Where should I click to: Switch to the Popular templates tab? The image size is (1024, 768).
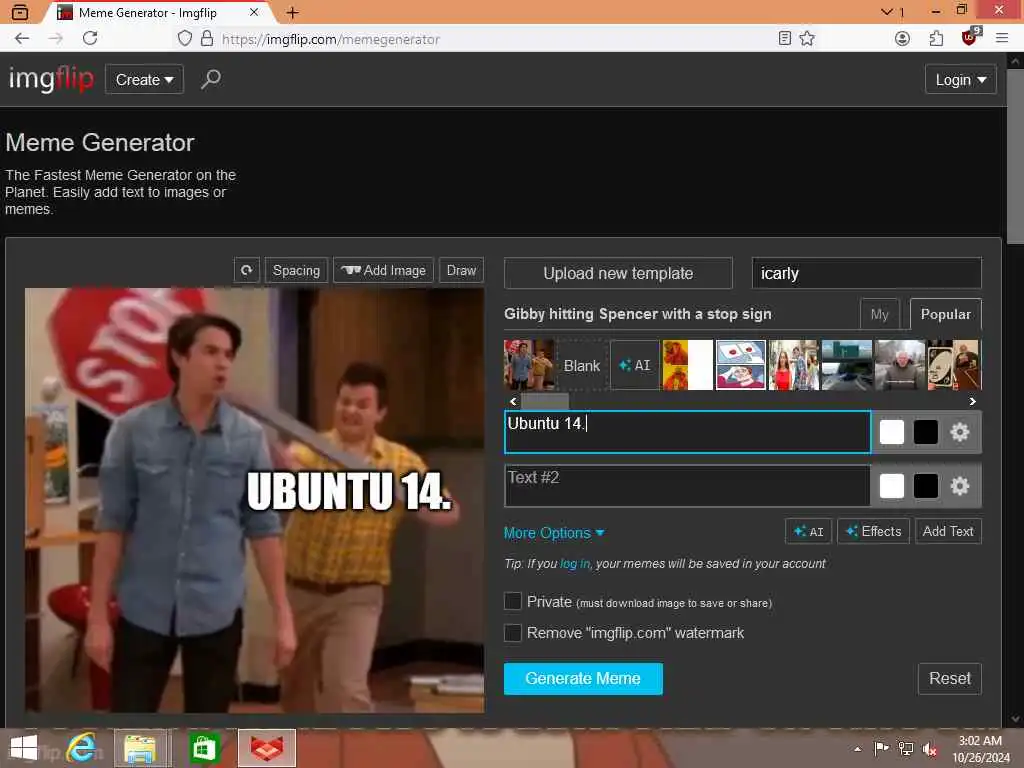tap(945, 314)
